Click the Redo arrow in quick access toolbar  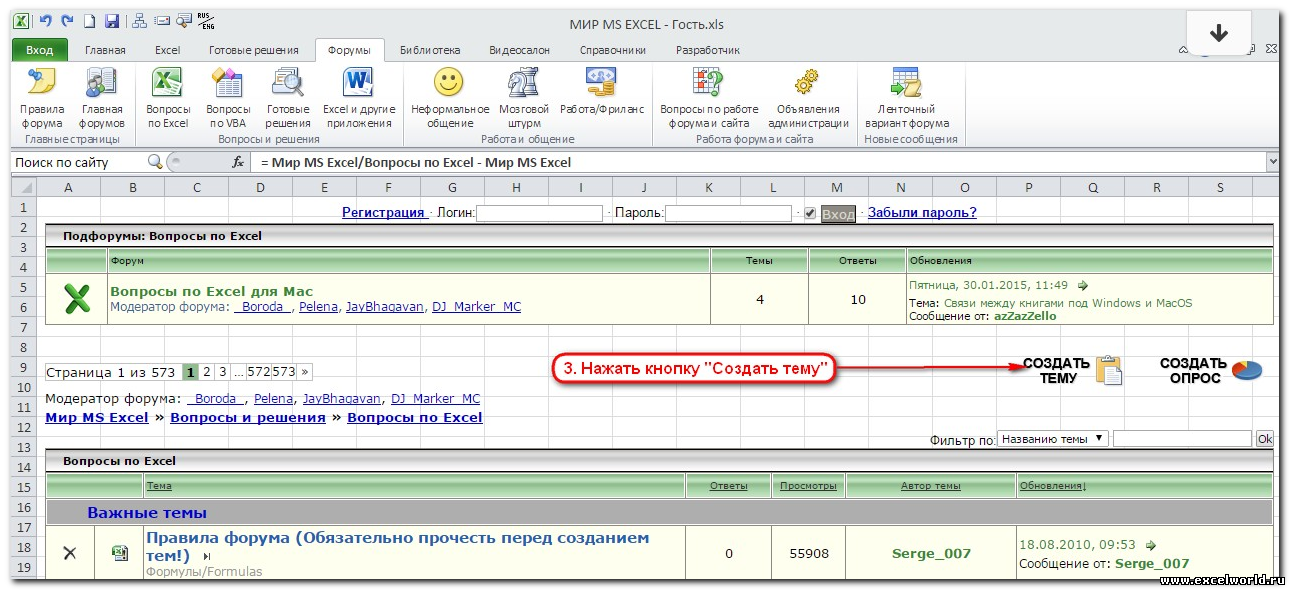point(67,21)
